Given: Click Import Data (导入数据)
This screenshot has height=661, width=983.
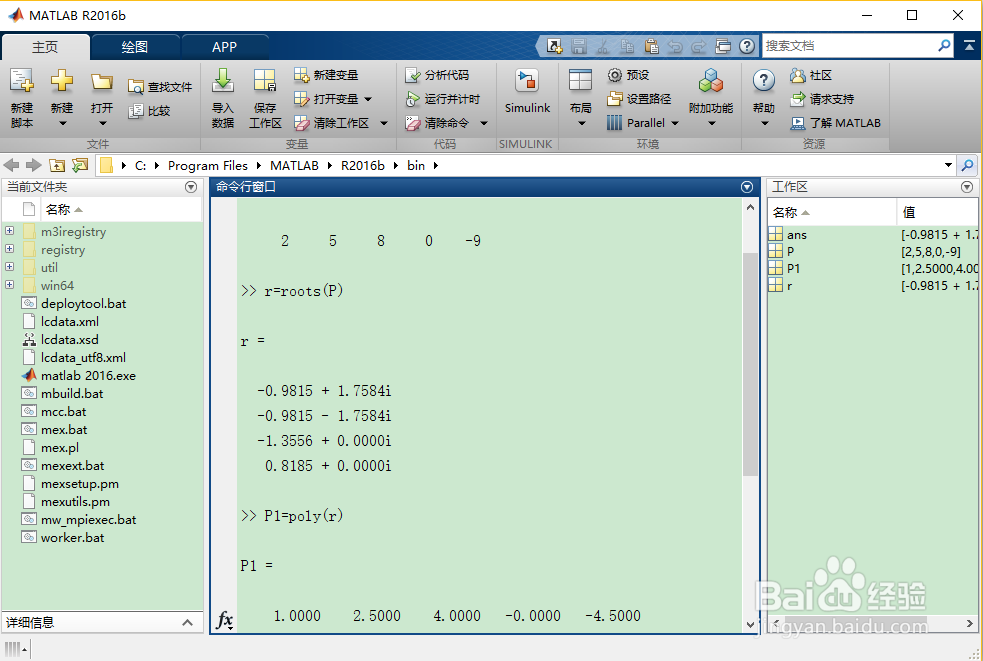Looking at the screenshot, I should pos(223,98).
